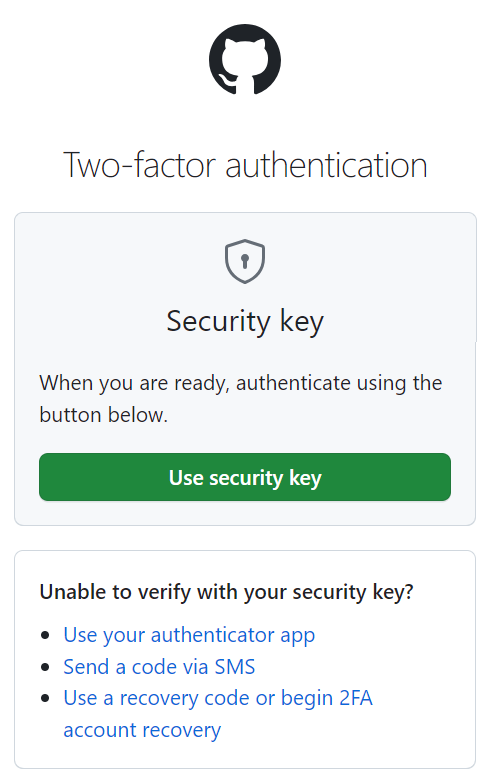Click the word 2FA in recovery link
Screen dimensions: 488x778
coord(356,698)
